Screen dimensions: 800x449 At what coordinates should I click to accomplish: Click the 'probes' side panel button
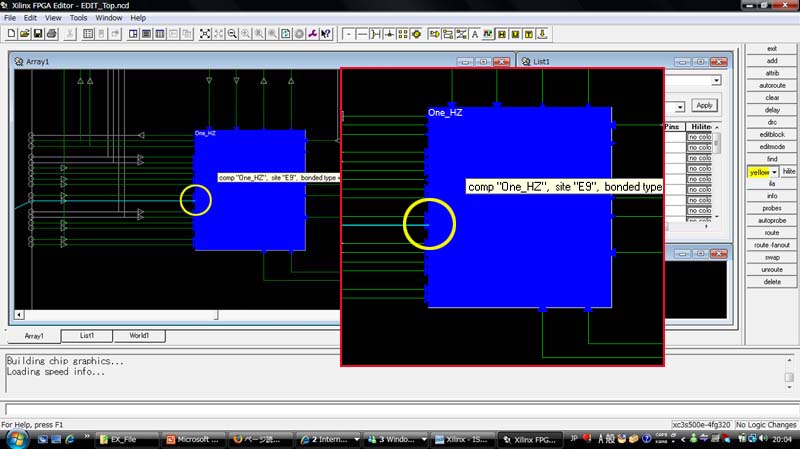771,208
